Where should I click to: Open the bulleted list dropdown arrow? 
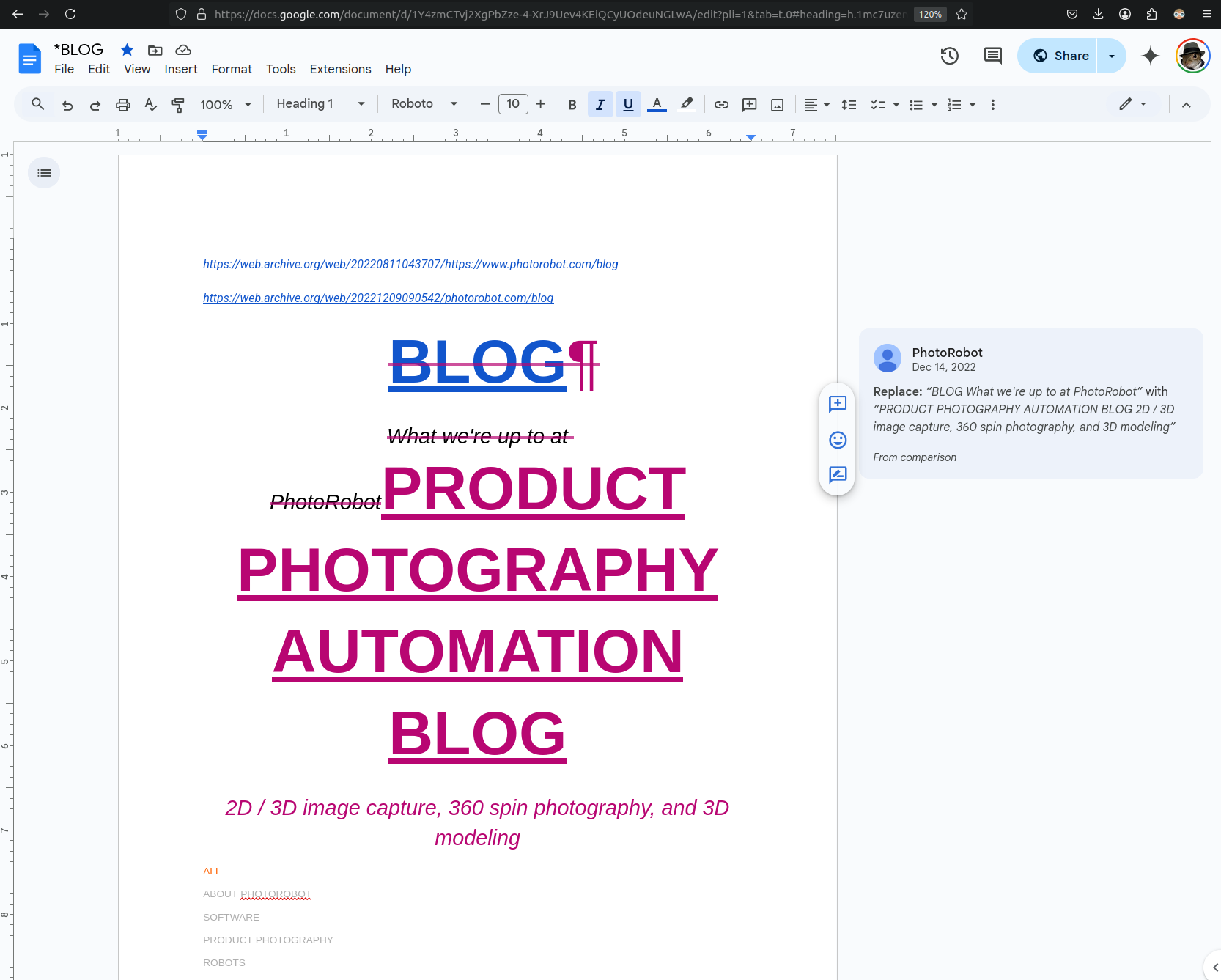[934, 105]
